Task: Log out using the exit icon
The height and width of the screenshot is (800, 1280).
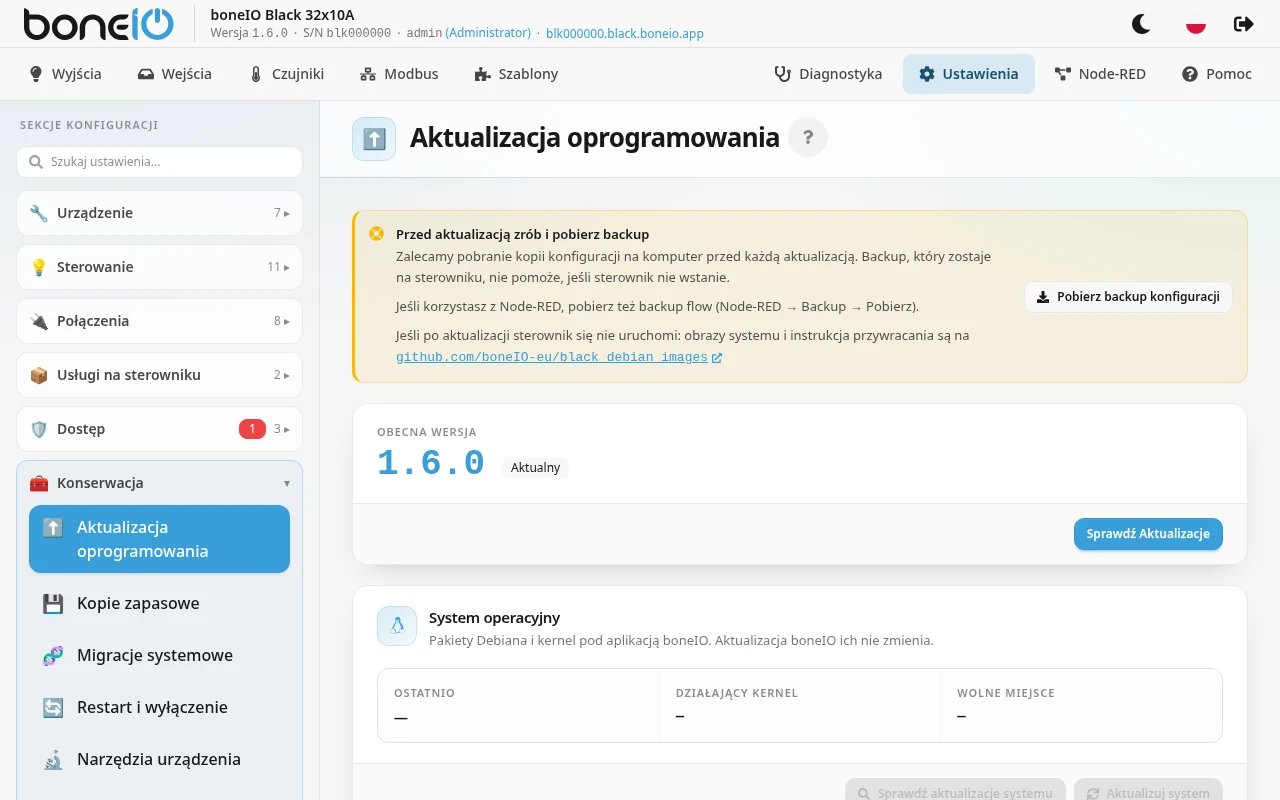Action: pos(1244,24)
